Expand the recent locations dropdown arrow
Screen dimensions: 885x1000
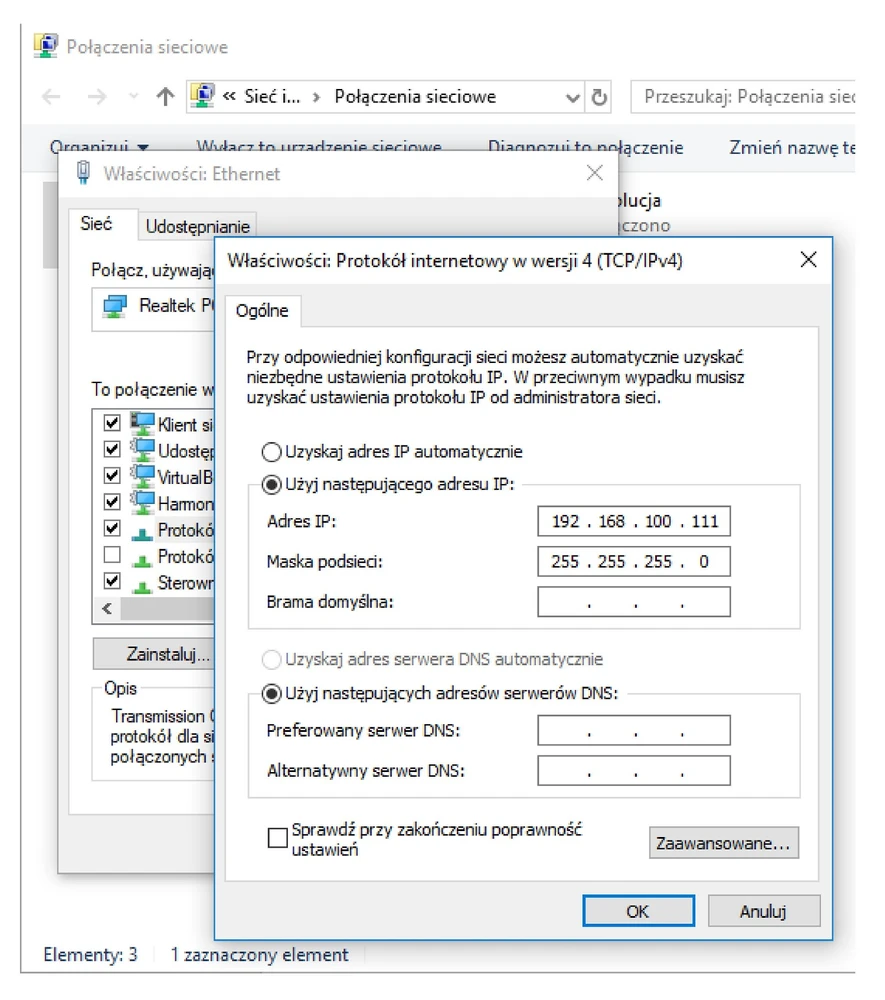(x=134, y=97)
